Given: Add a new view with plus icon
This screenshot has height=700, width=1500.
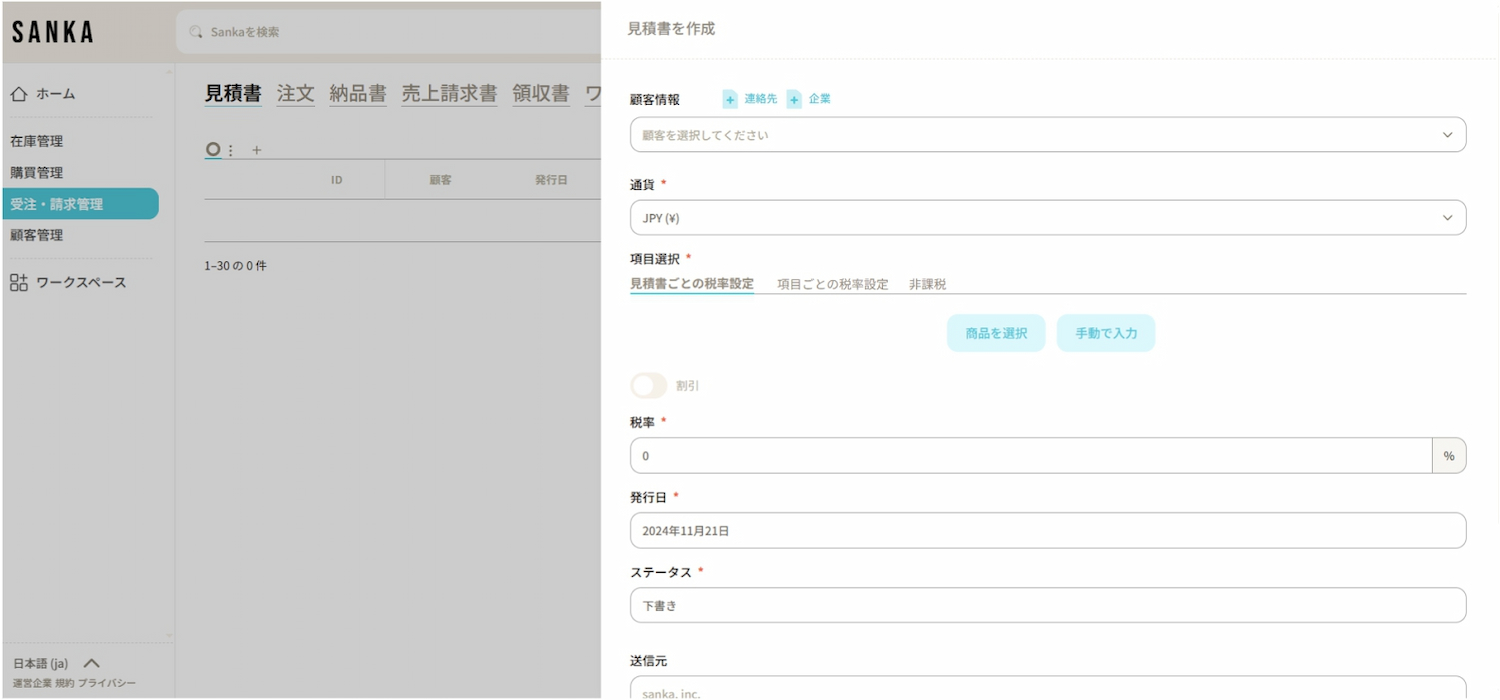Looking at the screenshot, I should tap(256, 150).
